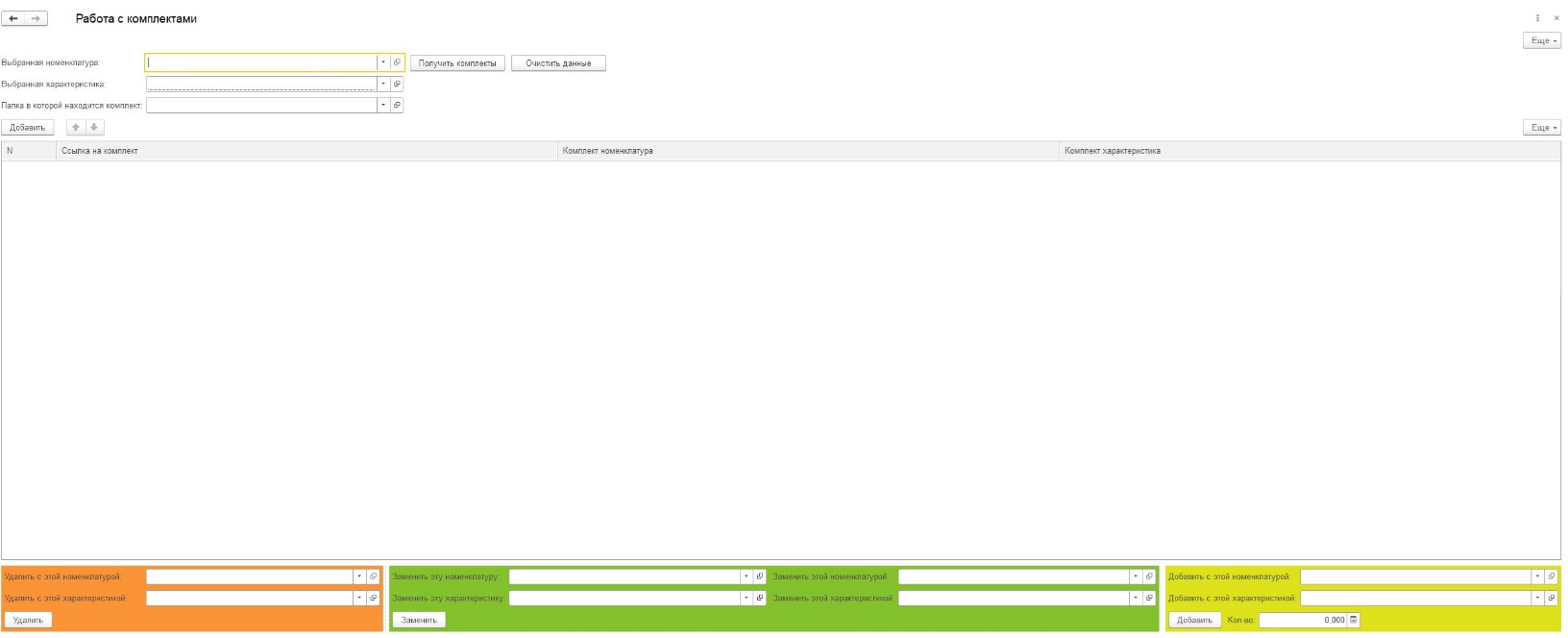This screenshot has width=1568, height=638.
Task: Click open icon for Заменить этой характеристикой field
Action: click(1149, 598)
